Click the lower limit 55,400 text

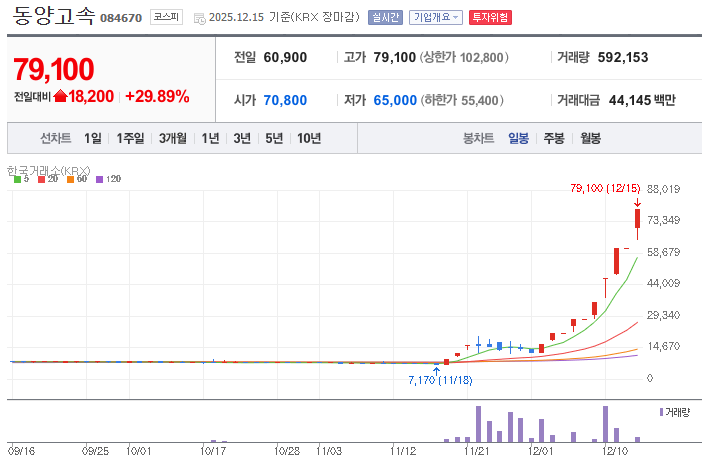click(462, 100)
